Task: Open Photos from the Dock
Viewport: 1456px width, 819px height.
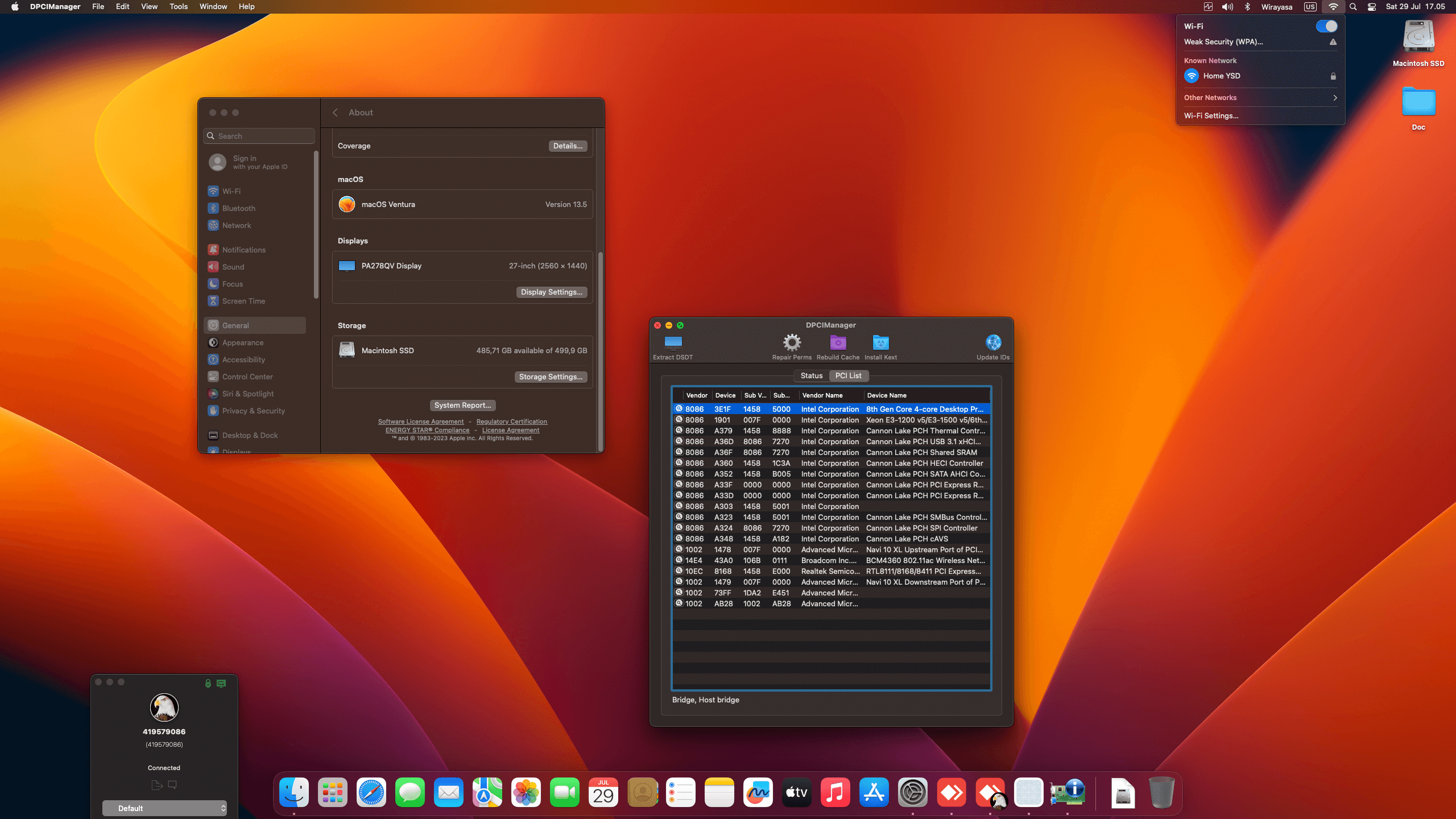Action: coord(526,792)
